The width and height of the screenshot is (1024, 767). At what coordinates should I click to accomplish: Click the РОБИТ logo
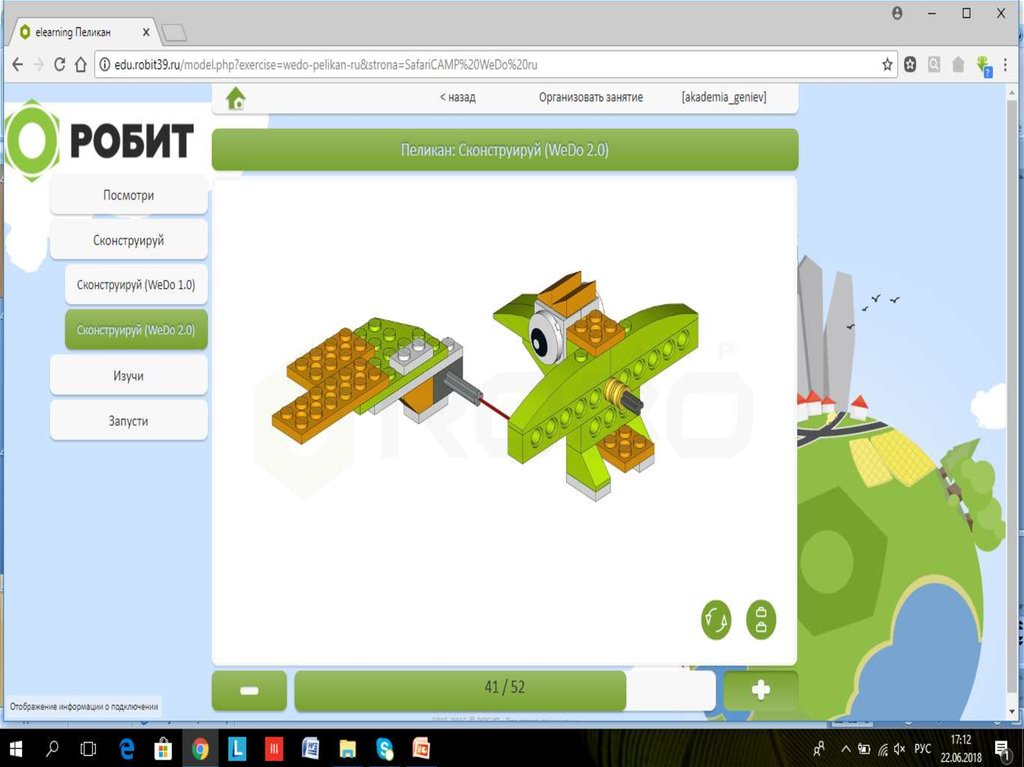coord(101,140)
